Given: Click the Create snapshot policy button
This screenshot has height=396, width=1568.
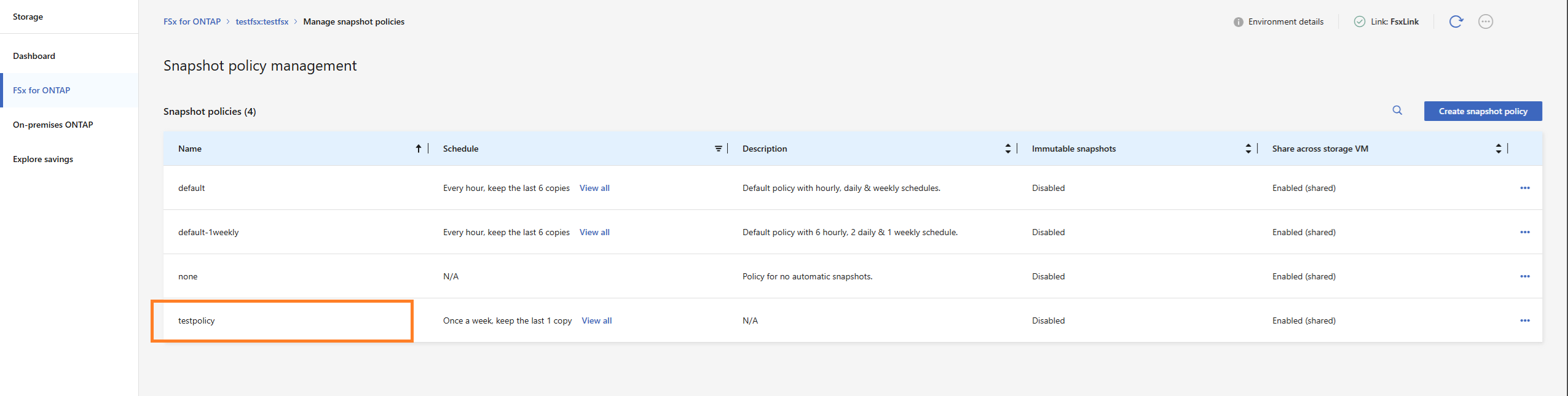Looking at the screenshot, I should point(1483,111).
